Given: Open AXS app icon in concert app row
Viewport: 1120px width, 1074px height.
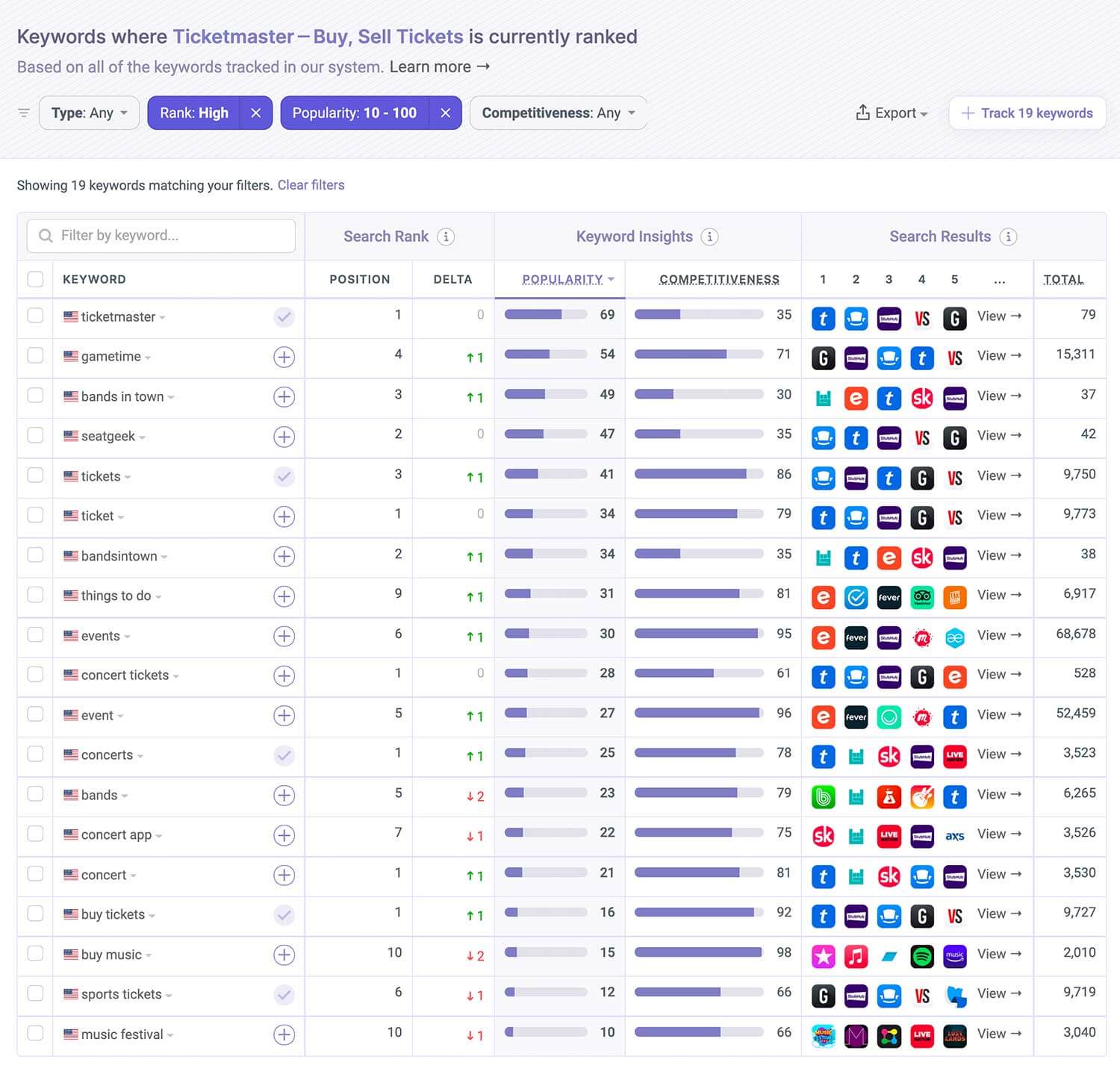Looking at the screenshot, I should tap(955, 836).
